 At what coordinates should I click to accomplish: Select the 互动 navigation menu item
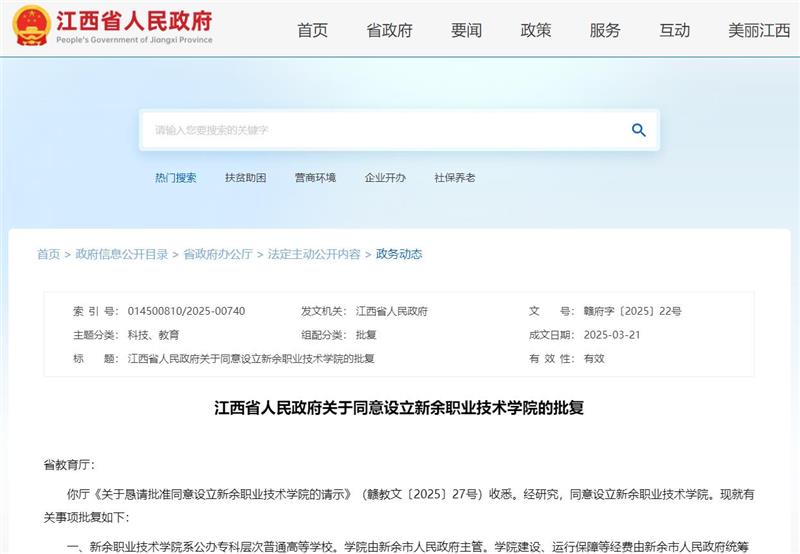674,31
